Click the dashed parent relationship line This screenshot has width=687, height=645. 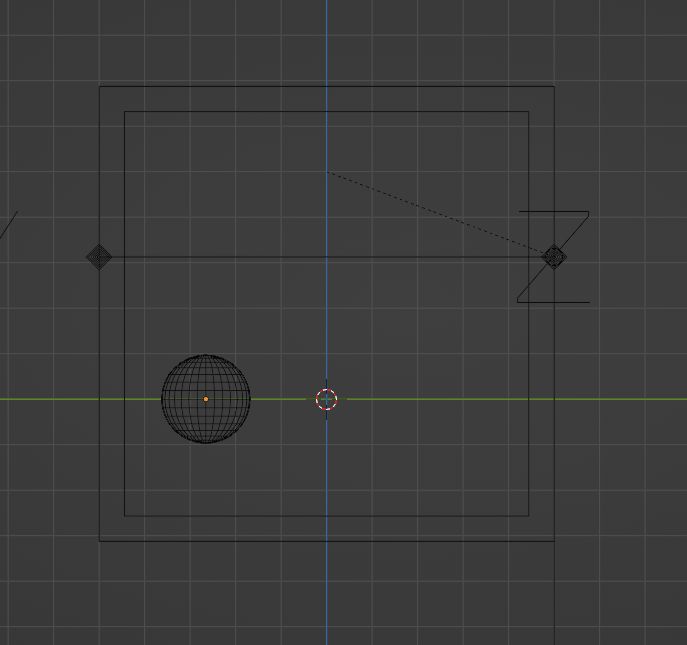coord(436,212)
